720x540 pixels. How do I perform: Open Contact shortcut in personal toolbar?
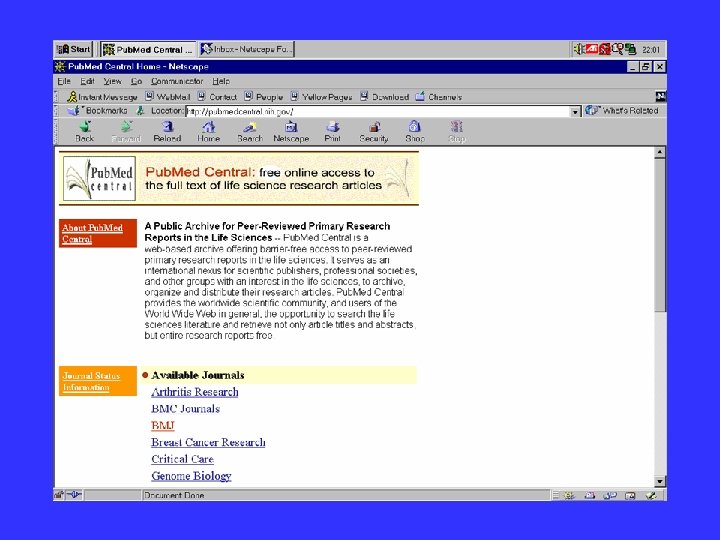point(218,97)
